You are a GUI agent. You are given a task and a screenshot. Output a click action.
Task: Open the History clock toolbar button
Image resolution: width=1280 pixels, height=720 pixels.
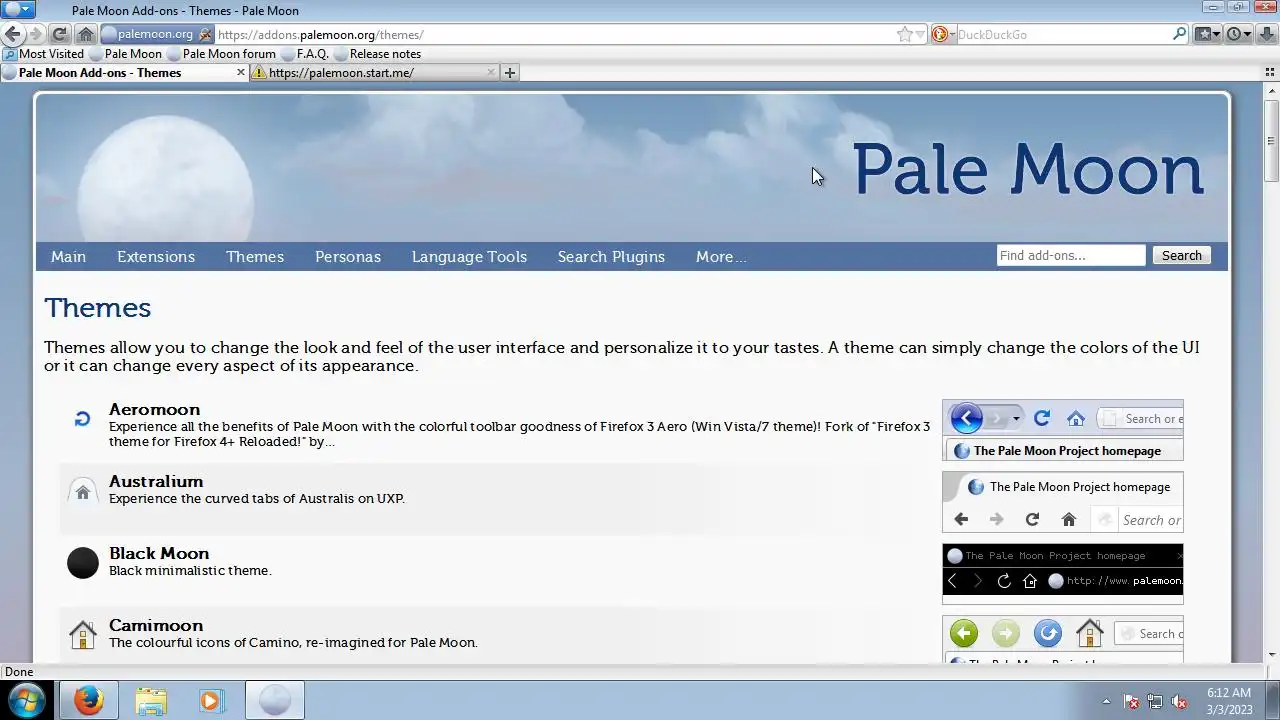(1238, 34)
